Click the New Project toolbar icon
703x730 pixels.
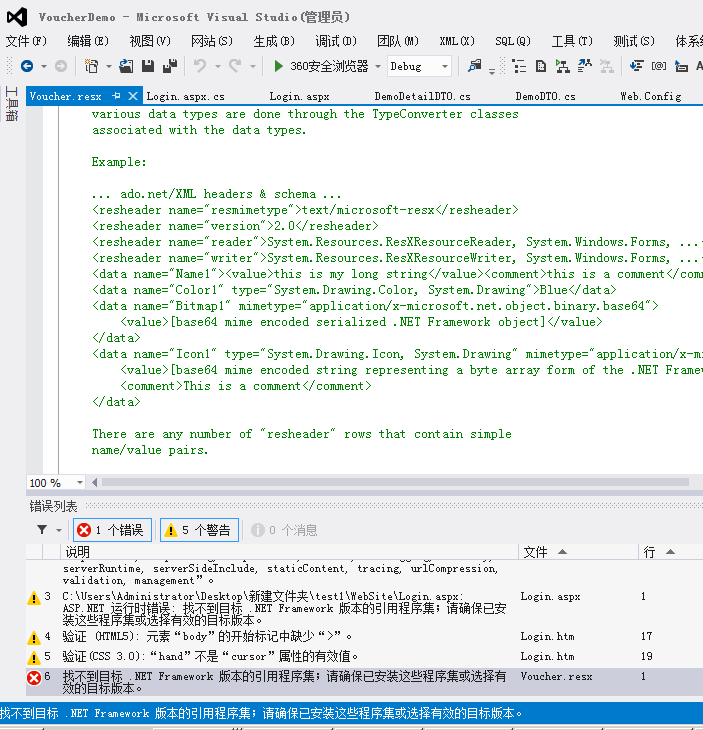(92, 66)
